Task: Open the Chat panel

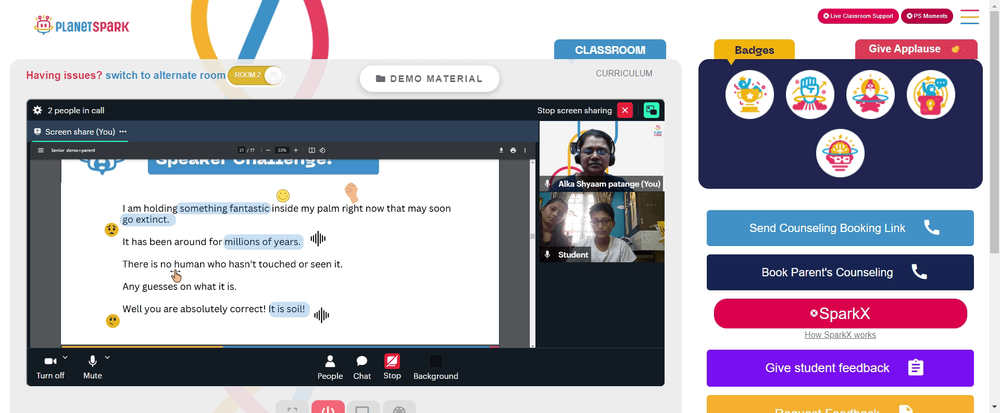Action: point(362,368)
